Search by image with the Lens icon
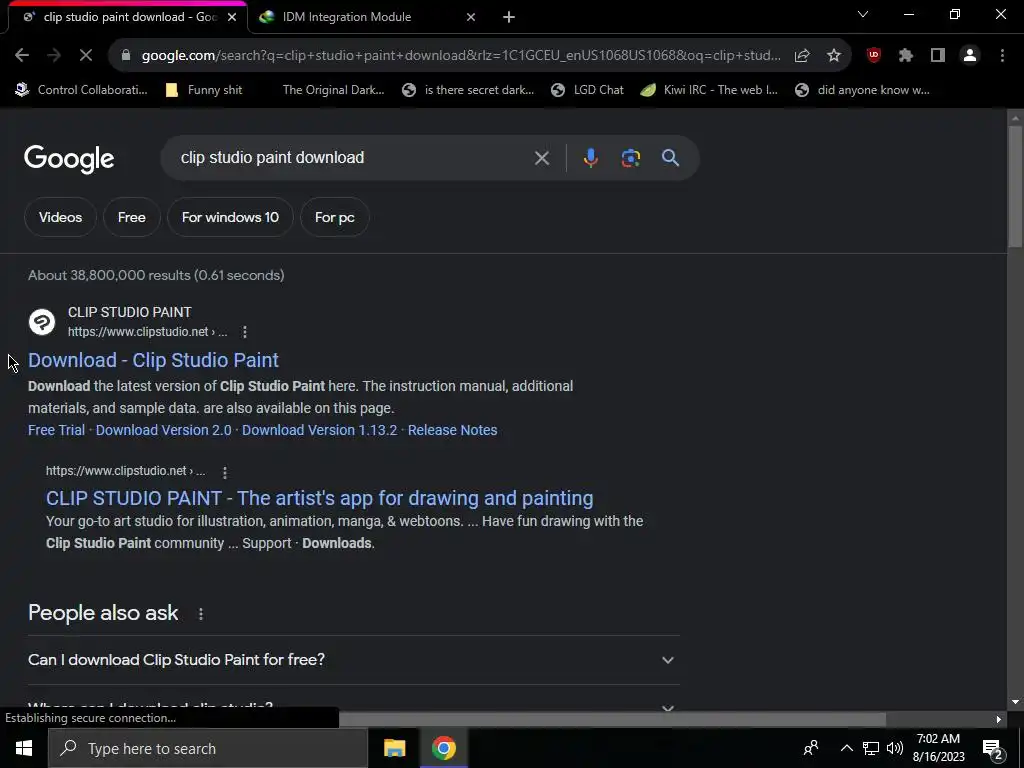 tap(630, 158)
